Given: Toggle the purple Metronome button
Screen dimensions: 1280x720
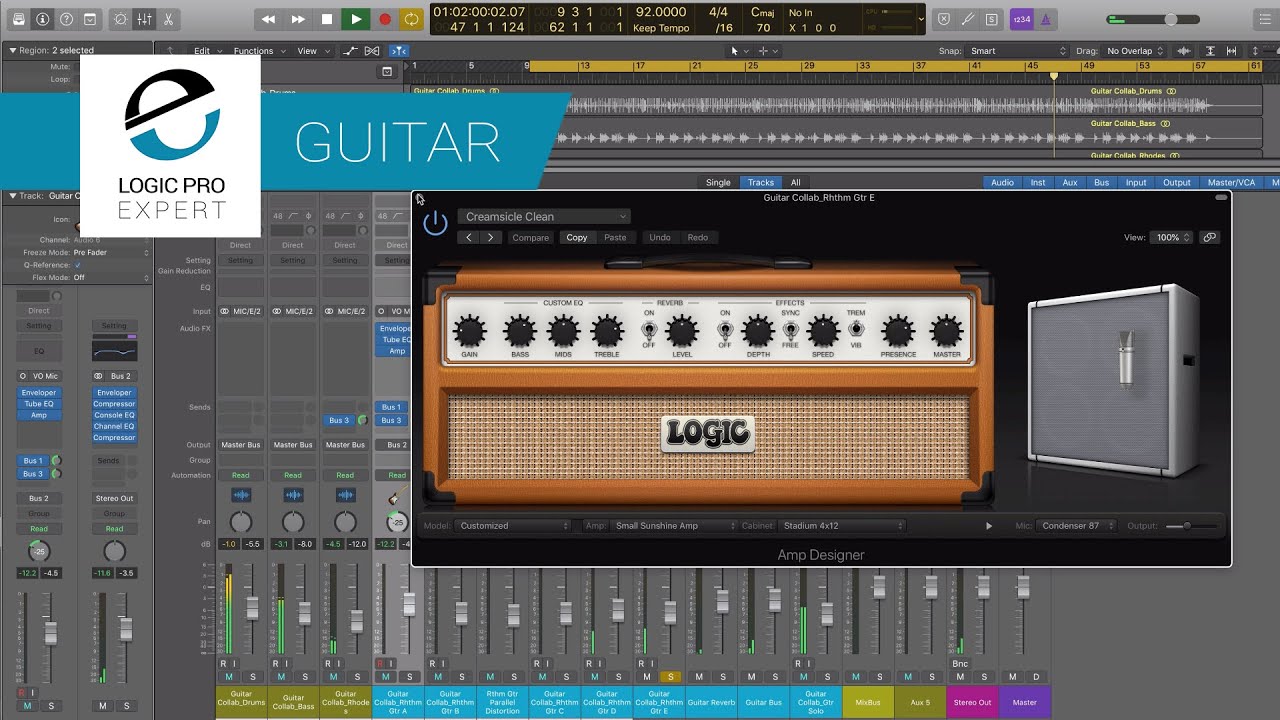Looking at the screenshot, I should (1046, 19).
